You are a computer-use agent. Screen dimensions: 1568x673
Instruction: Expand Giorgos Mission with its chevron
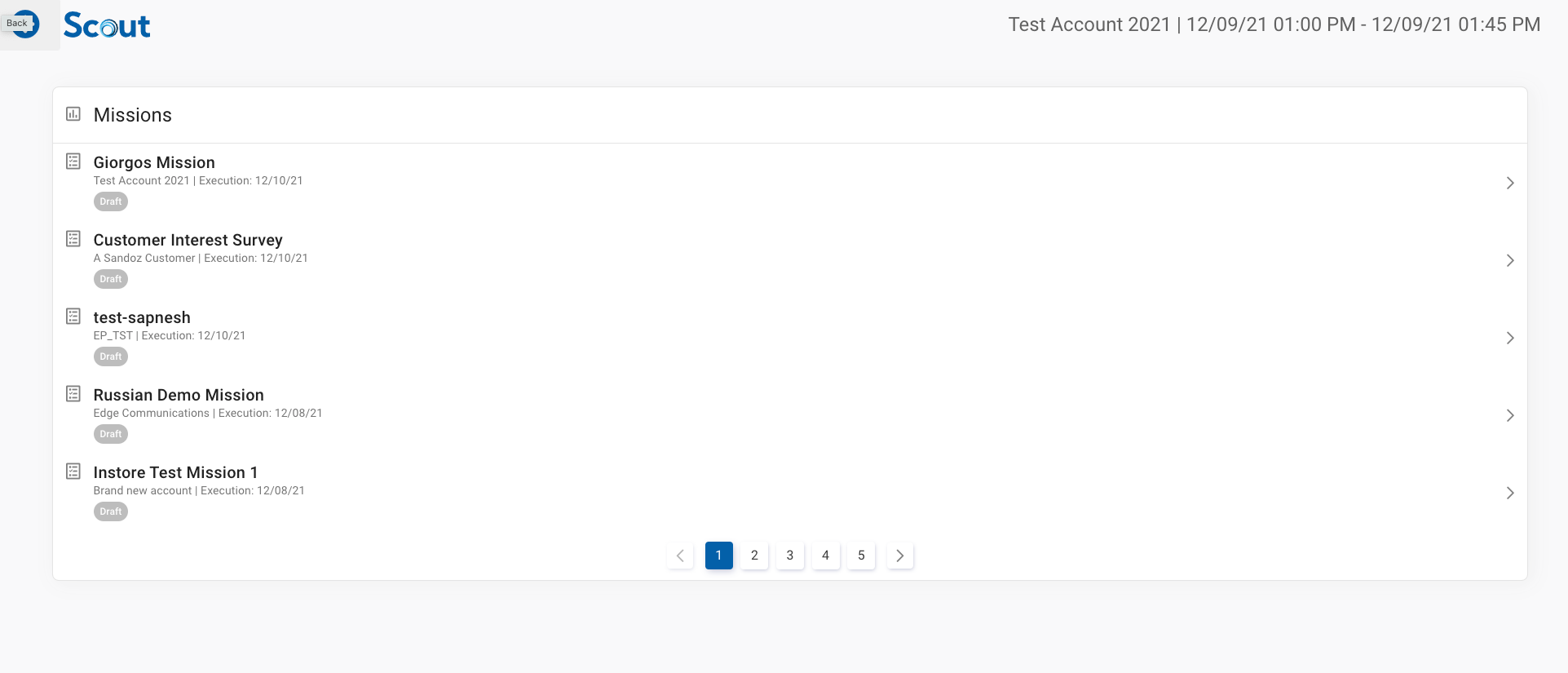click(x=1509, y=183)
